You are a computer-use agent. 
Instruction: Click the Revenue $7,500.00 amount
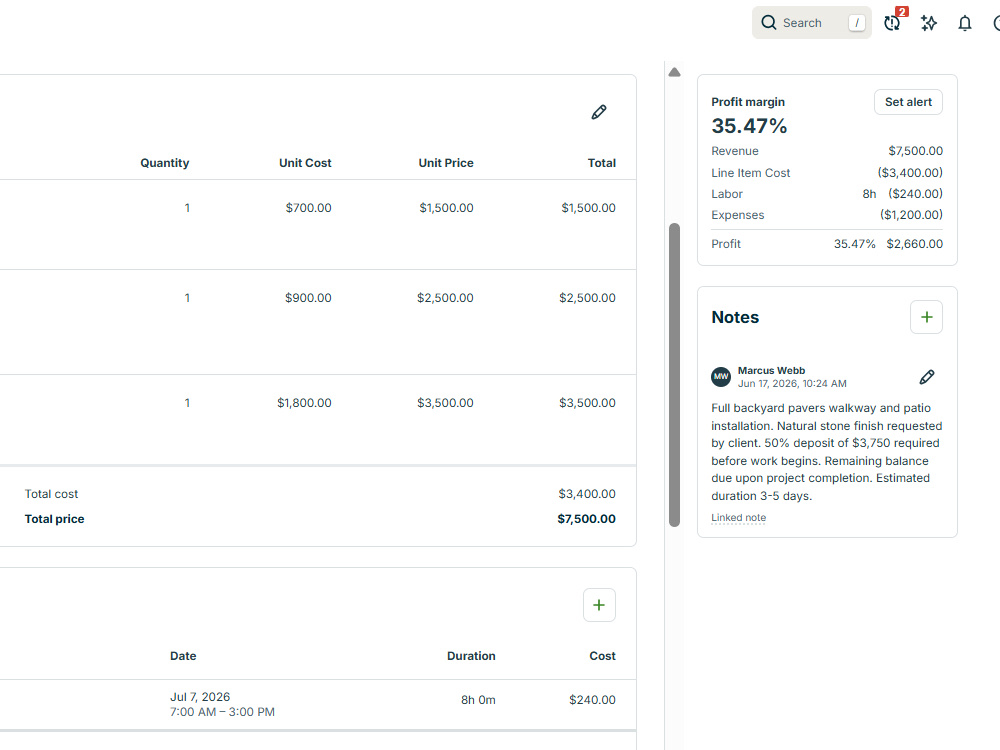coord(915,151)
